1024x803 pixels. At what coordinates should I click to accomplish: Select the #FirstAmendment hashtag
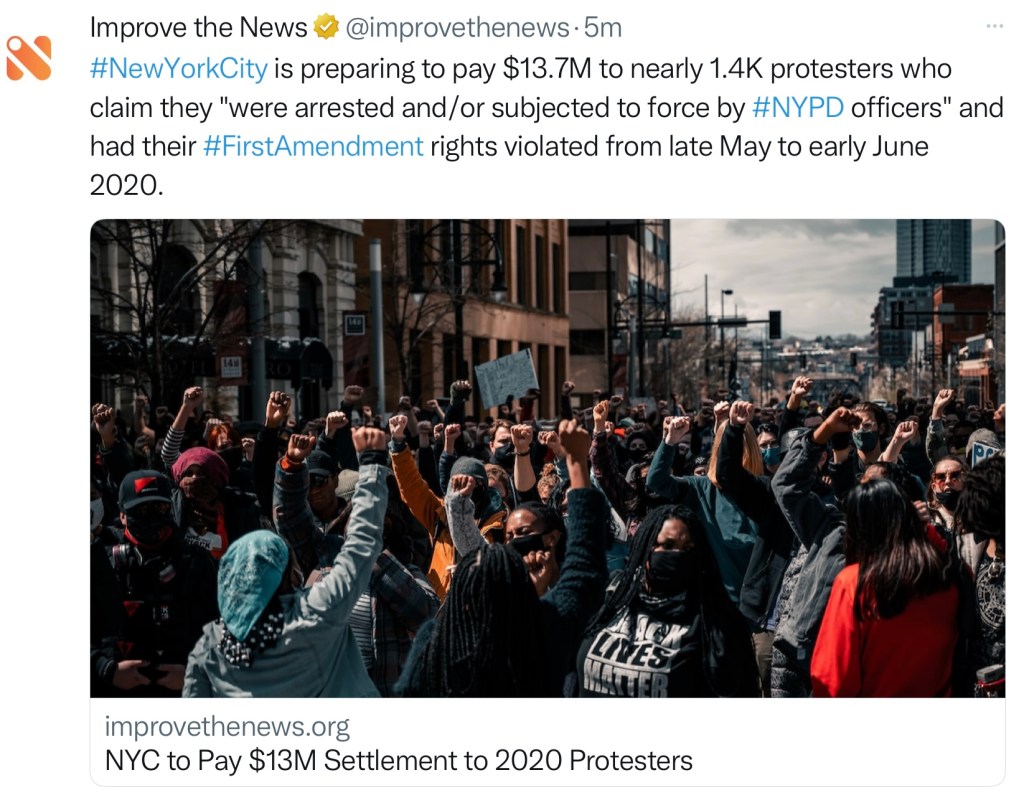(x=313, y=146)
